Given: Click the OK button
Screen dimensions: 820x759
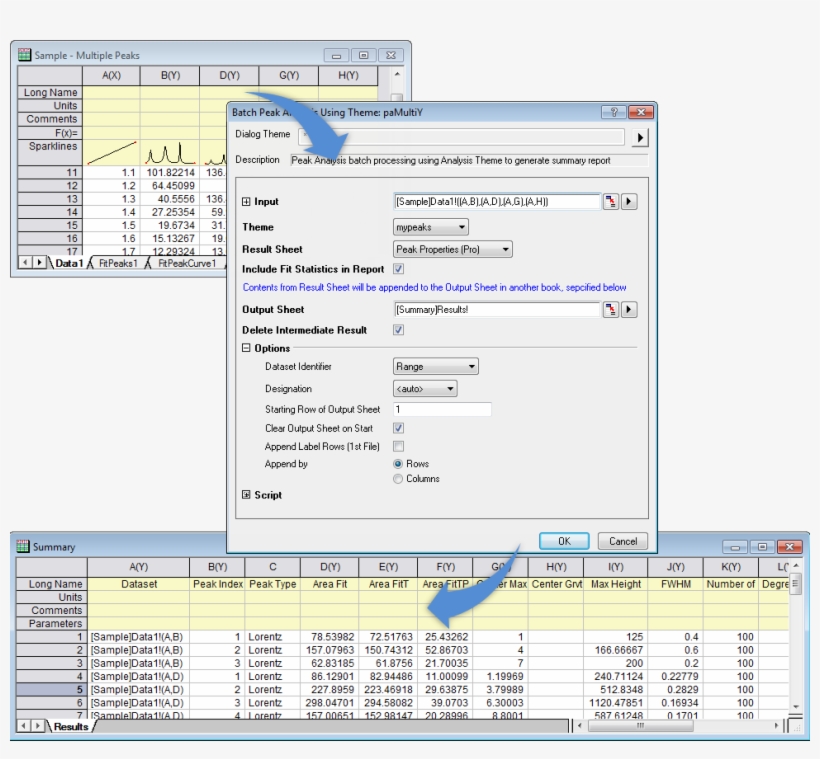Looking at the screenshot, I should click(564, 541).
